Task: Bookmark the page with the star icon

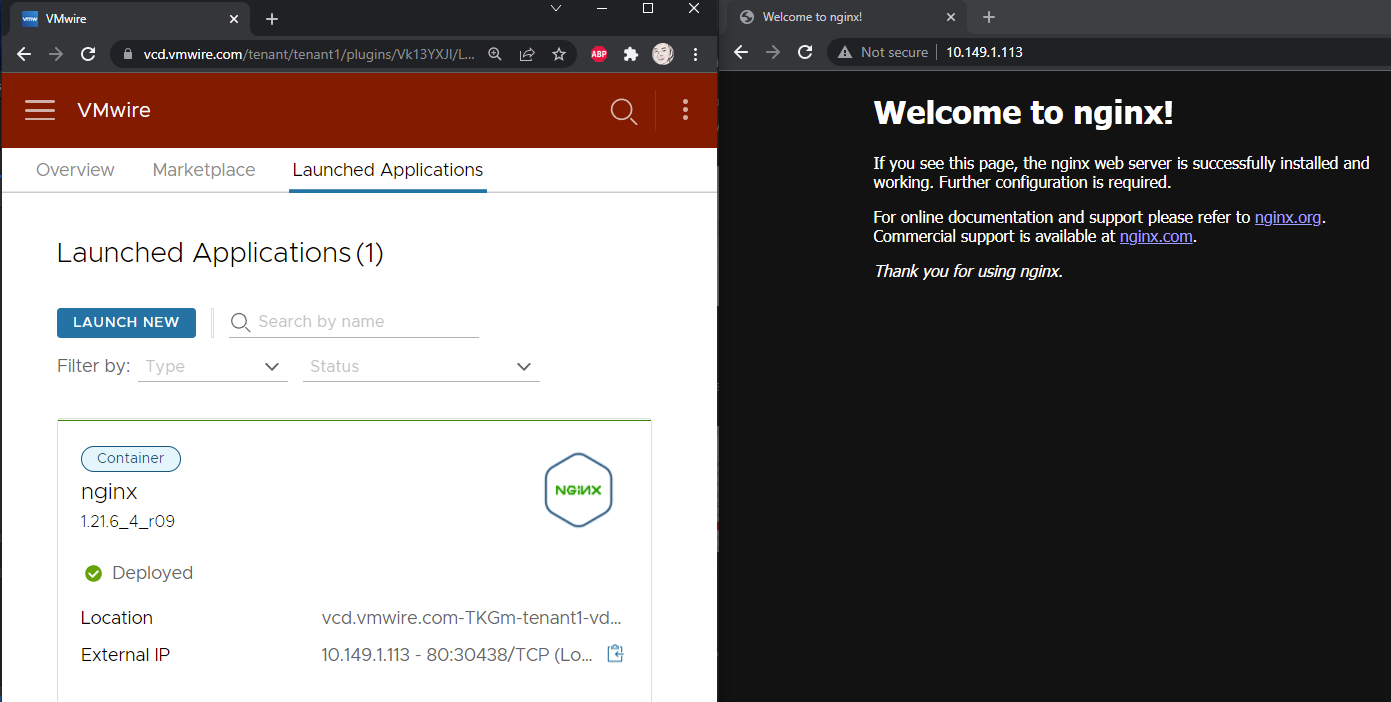Action: point(559,54)
